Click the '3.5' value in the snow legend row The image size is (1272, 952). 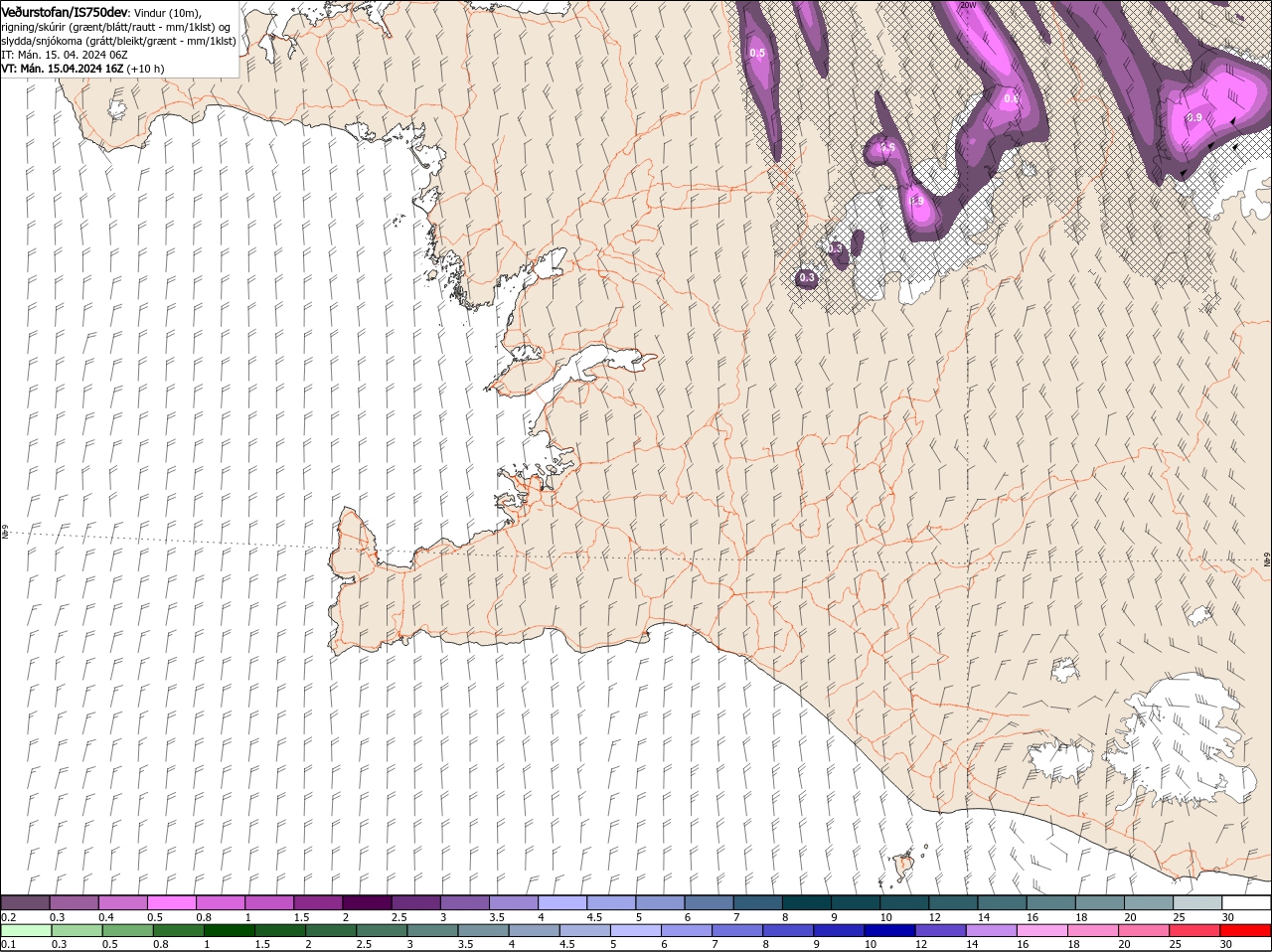tap(497, 916)
